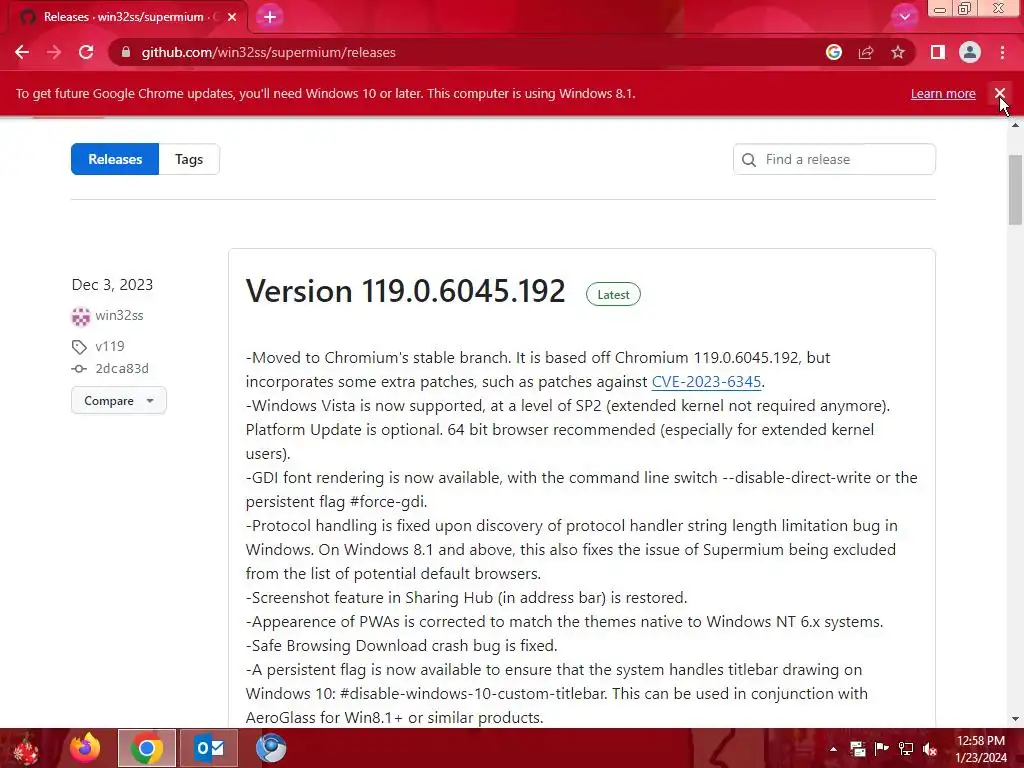This screenshot has height=768, width=1024.
Task: Click the forward navigation arrow
Action: click(x=54, y=52)
